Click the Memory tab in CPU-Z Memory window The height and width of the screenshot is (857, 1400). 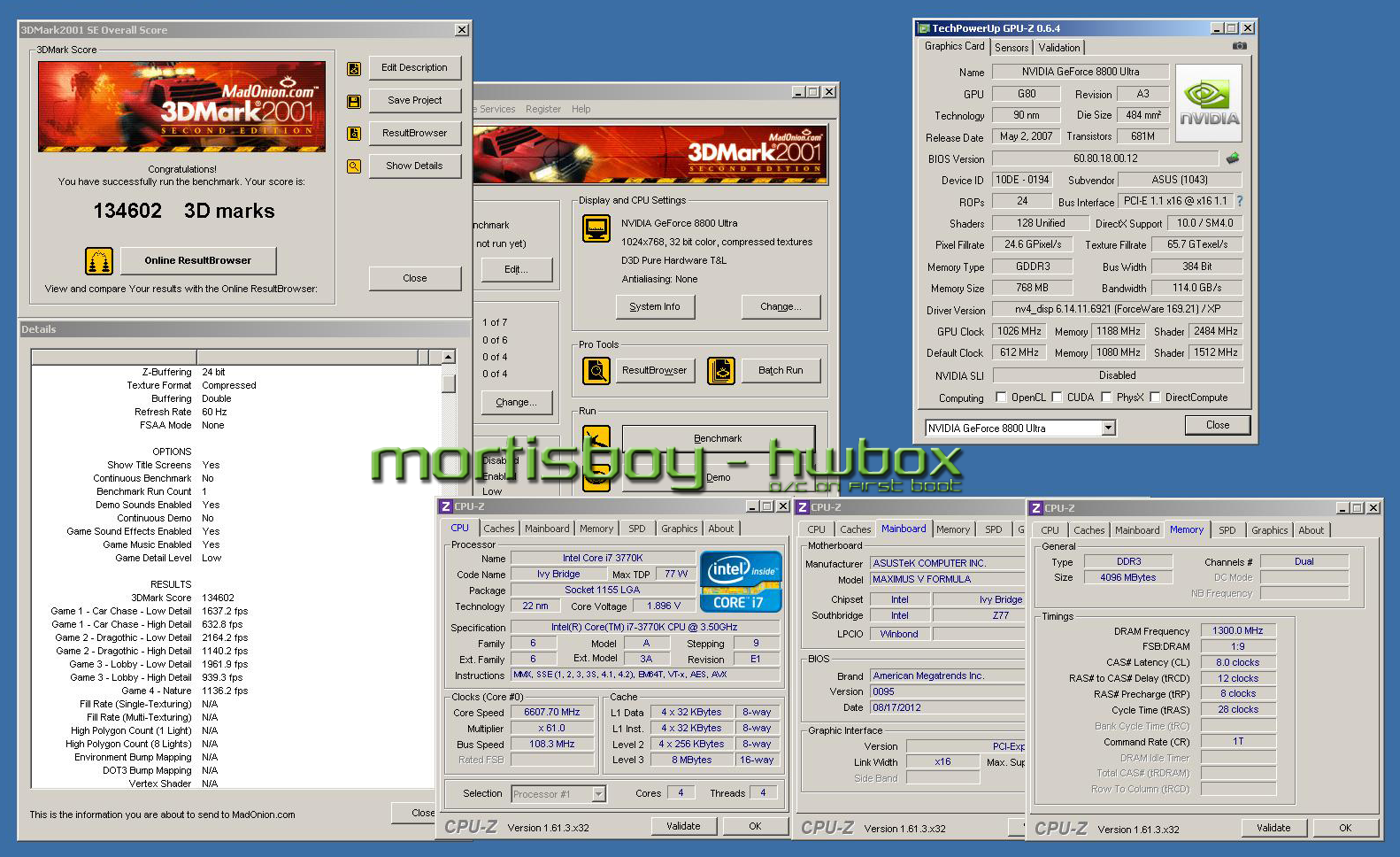[x=1186, y=529]
